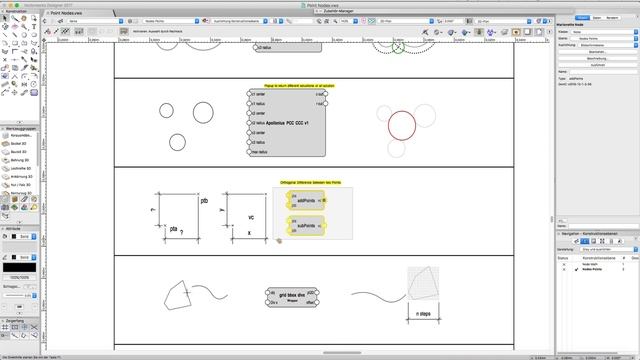
Task: Select the Oval tool
Action: (34, 35)
